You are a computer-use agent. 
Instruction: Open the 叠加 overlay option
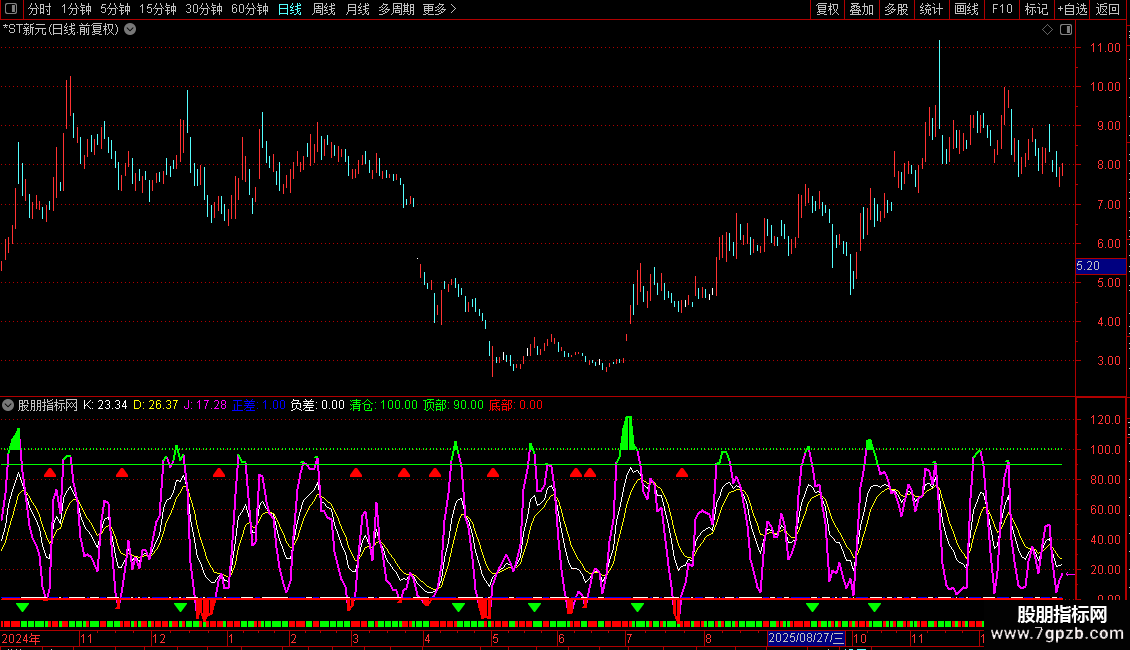(x=861, y=9)
